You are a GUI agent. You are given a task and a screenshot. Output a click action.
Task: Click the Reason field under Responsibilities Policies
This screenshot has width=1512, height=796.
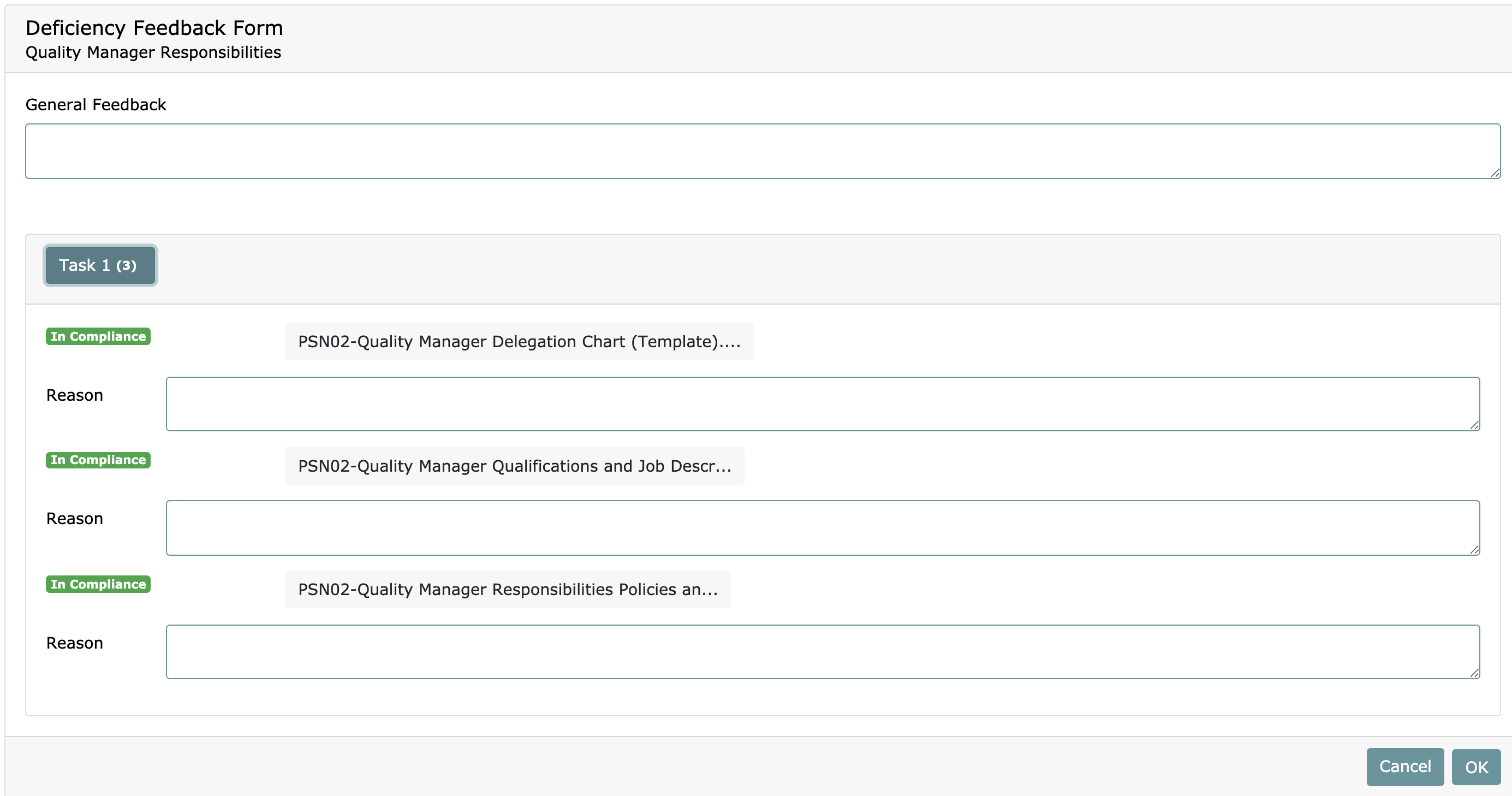823,651
